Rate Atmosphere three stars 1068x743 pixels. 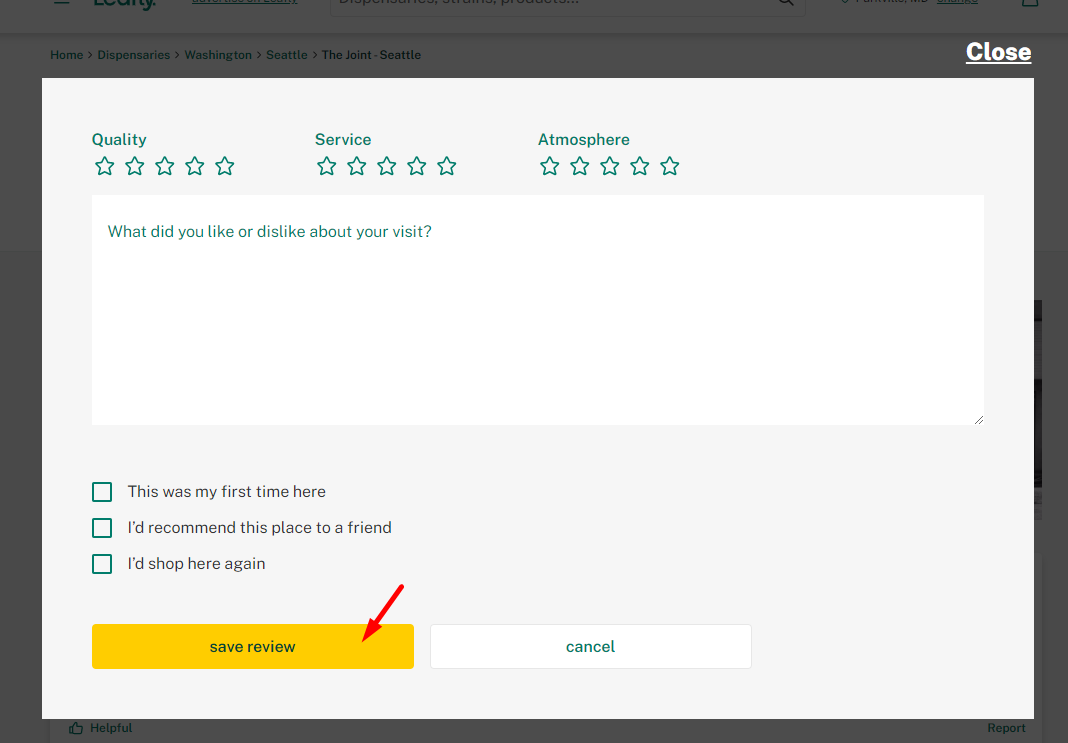pos(610,166)
